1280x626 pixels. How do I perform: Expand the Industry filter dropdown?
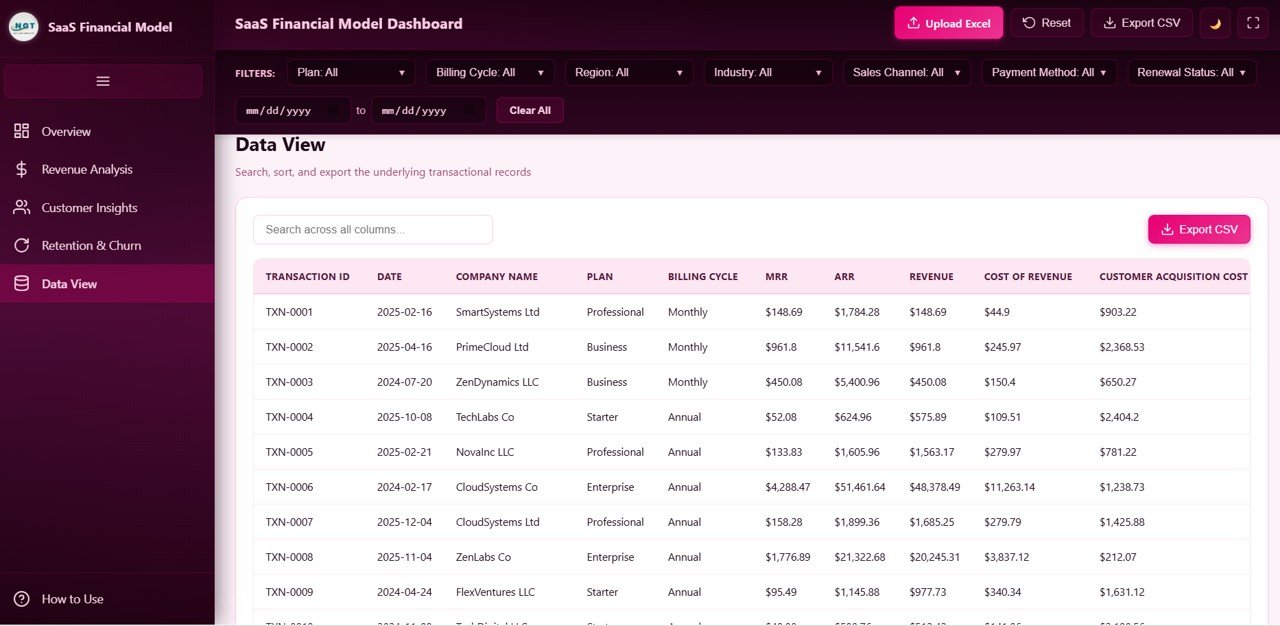click(x=767, y=72)
